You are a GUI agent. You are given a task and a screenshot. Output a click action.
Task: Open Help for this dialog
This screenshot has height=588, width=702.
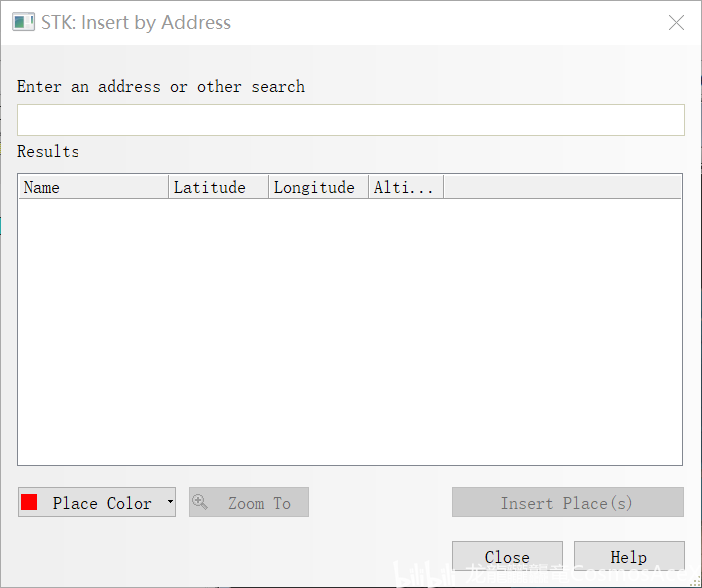(629, 557)
